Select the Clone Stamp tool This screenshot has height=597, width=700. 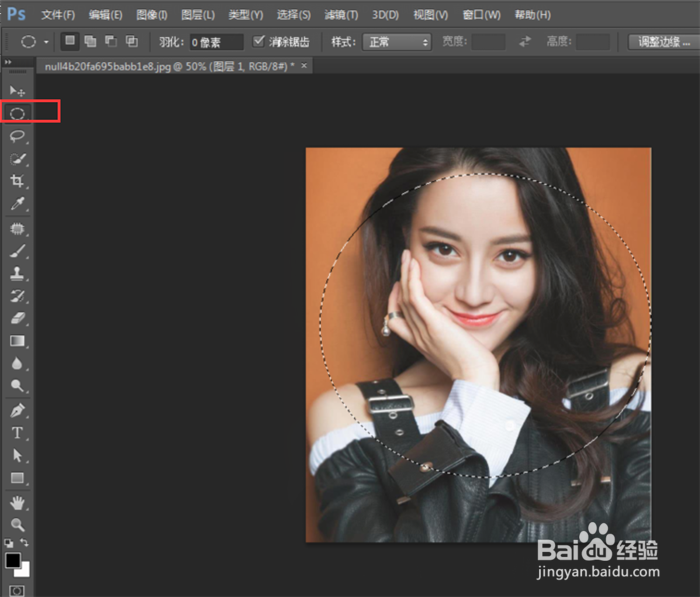pos(17,273)
